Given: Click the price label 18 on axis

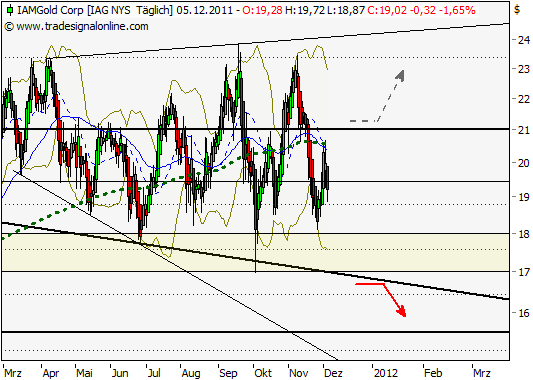Looking at the screenshot, I should click(523, 234).
